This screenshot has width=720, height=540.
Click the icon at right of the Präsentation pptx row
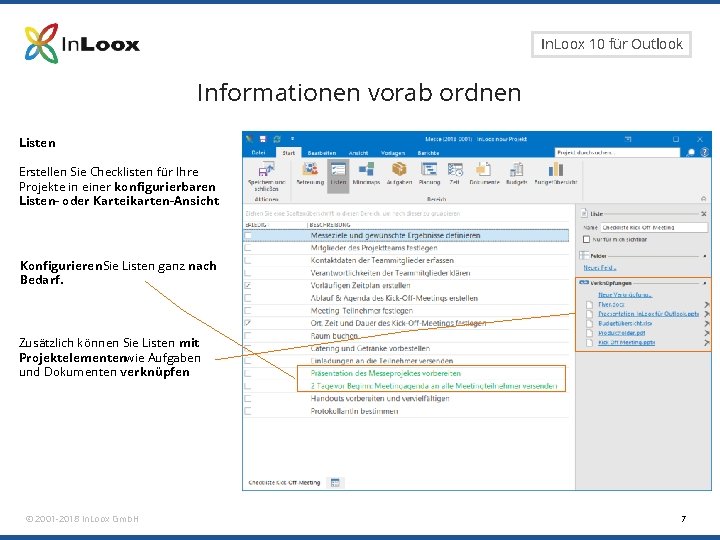(706, 314)
